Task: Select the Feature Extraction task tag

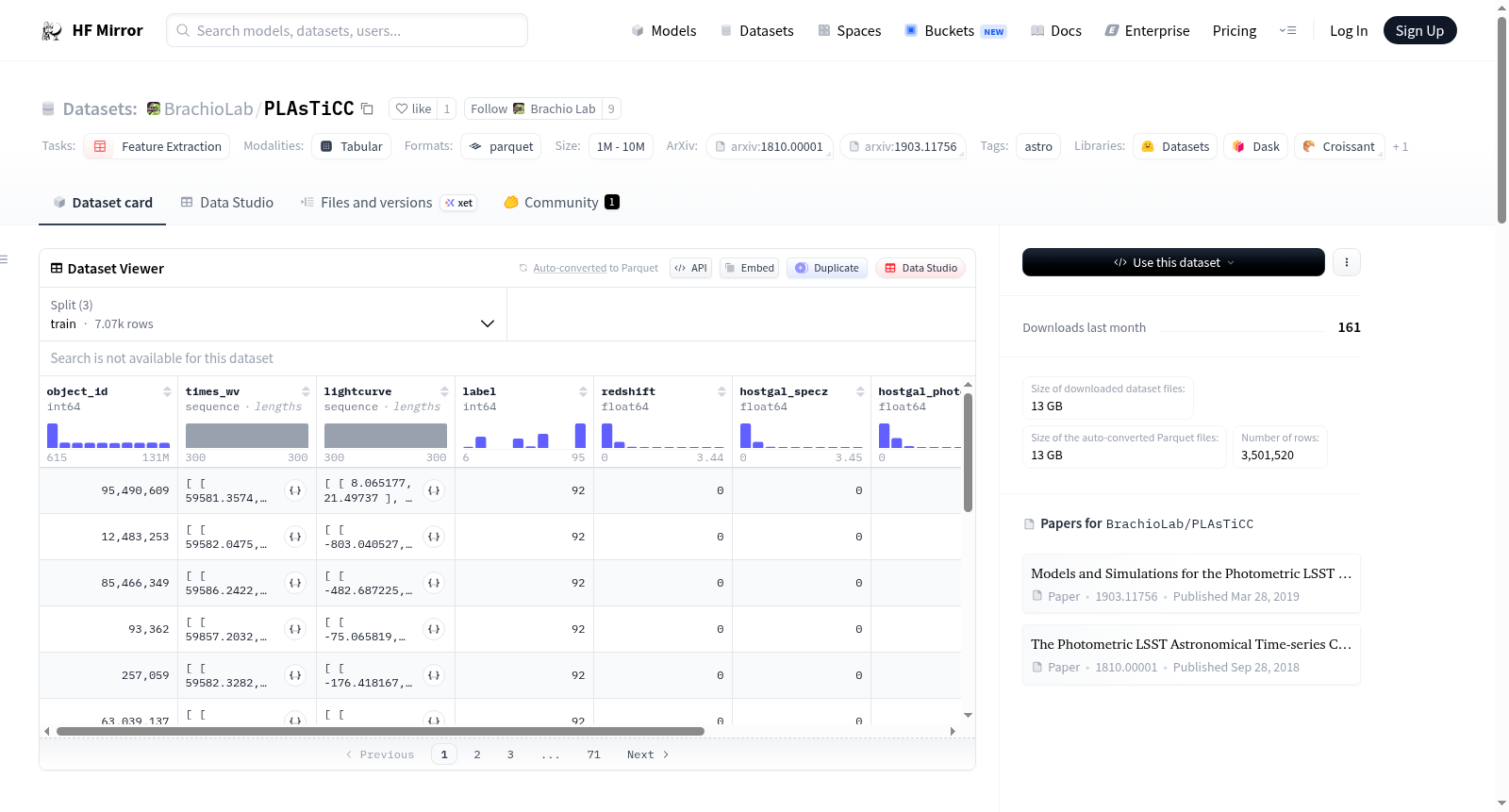Action: (157, 146)
